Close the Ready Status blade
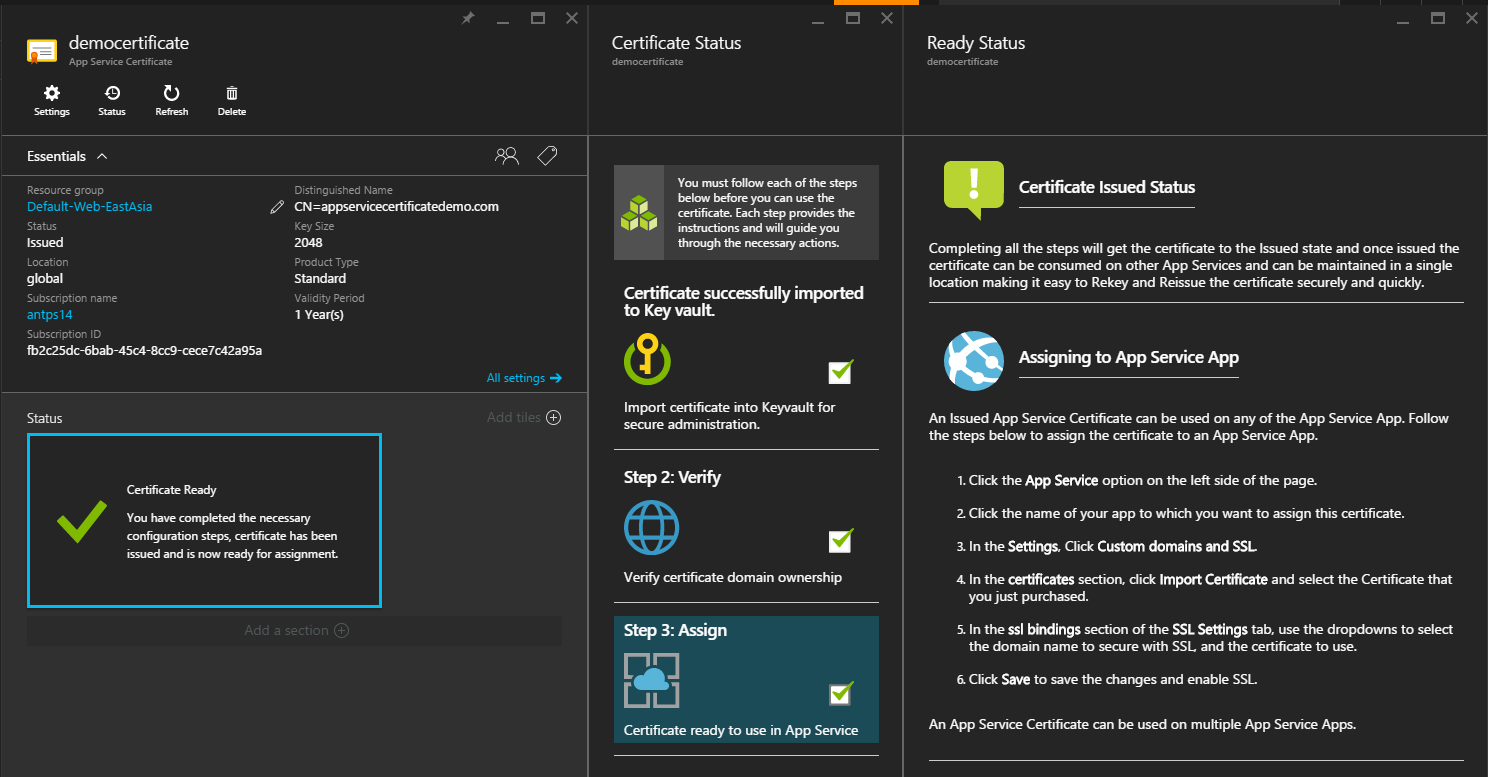This screenshot has width=1488, height=777. coord(1471,18)
